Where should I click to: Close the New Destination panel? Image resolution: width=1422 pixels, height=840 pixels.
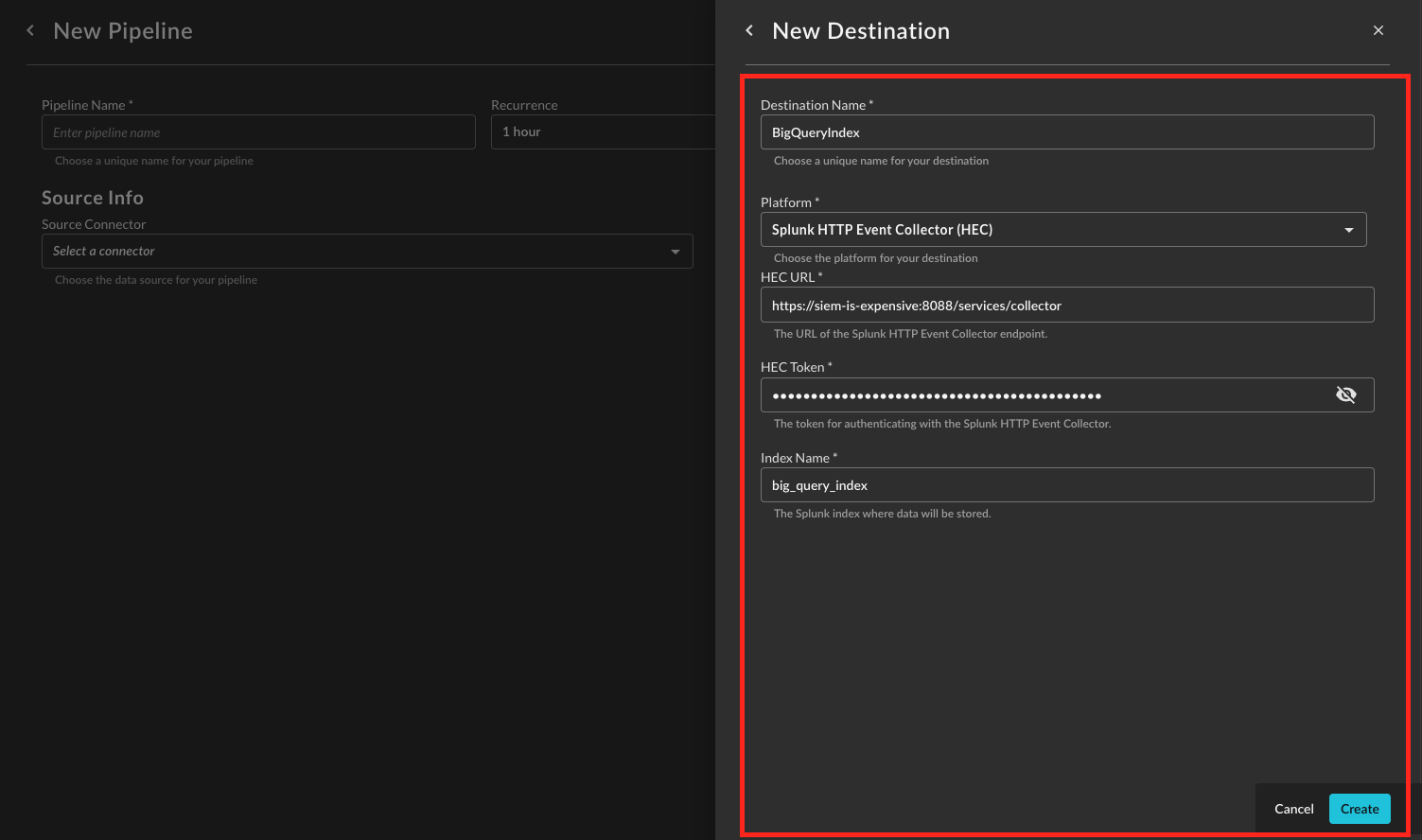[1378, 30]
